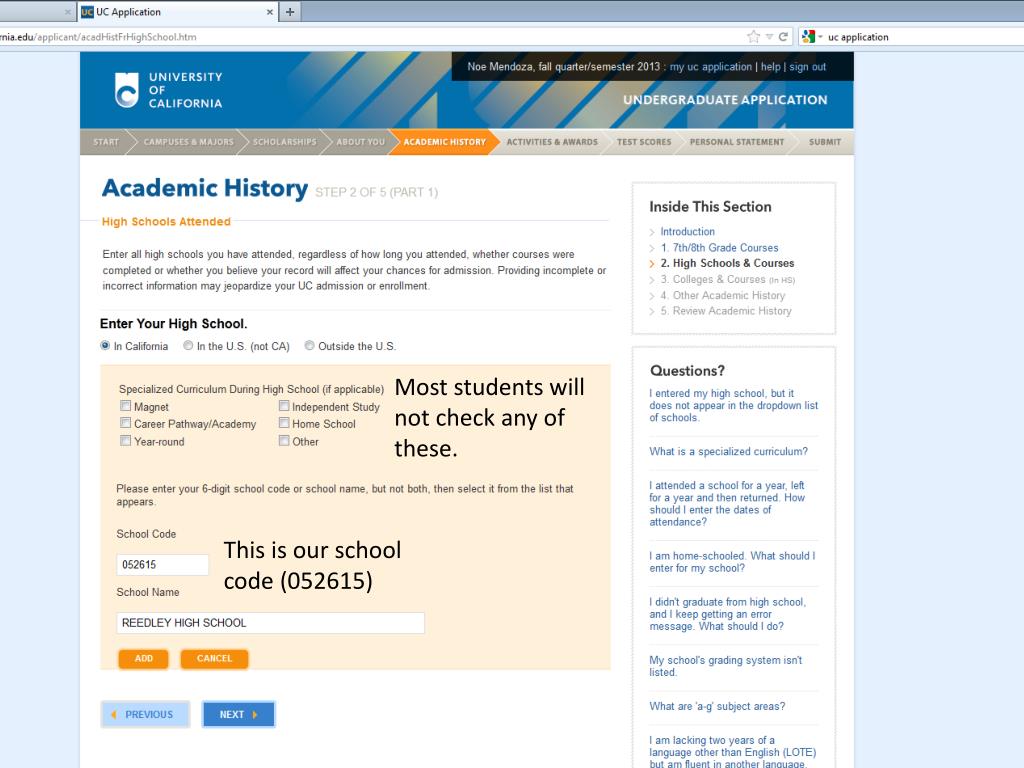This screenshot has height=768, width=1024.
Task: Open Activities & Awards step
Action: click(552, 142)
